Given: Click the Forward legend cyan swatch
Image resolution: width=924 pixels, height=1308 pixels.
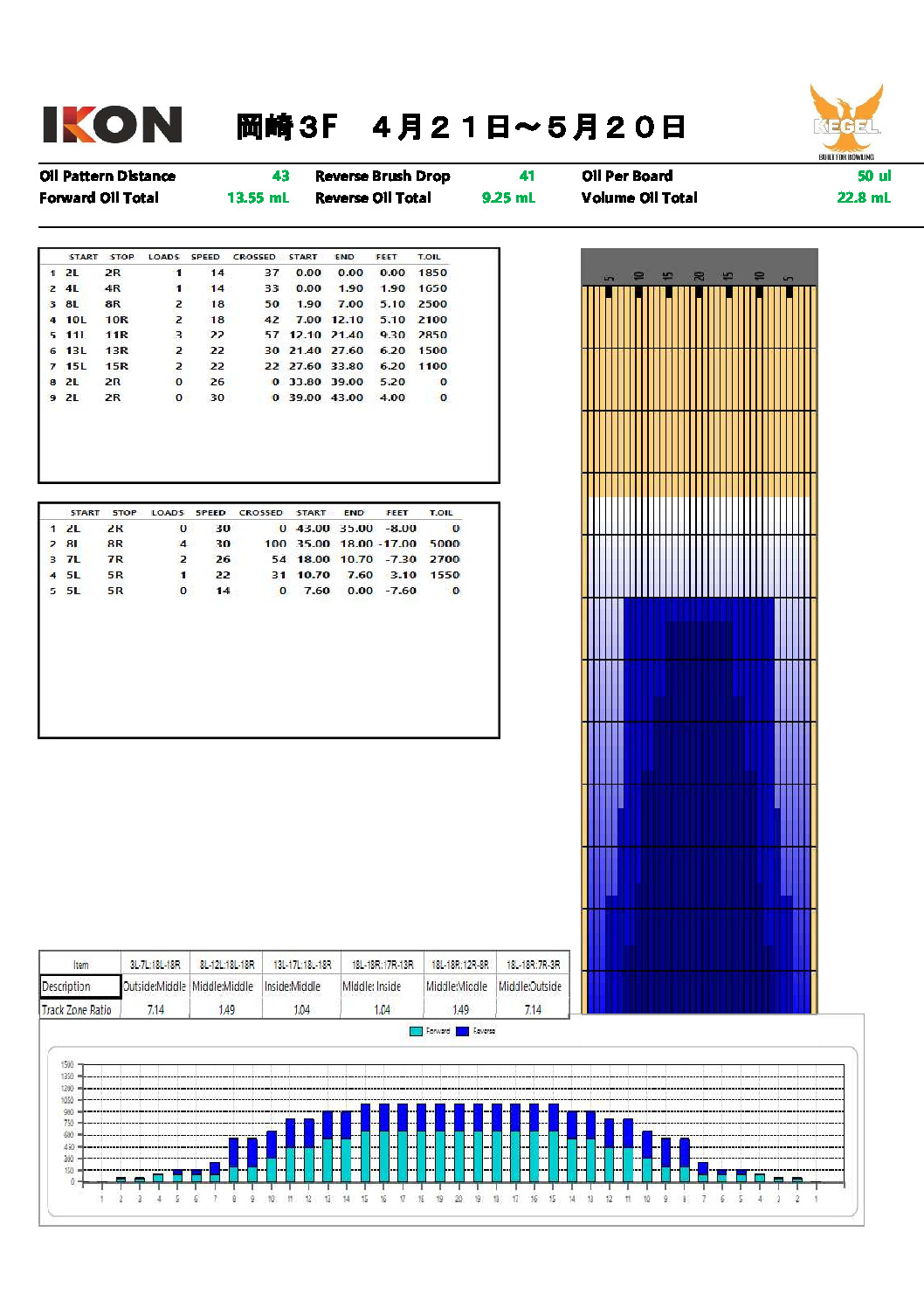Looking at the screenshot, I should (416, 1031).
